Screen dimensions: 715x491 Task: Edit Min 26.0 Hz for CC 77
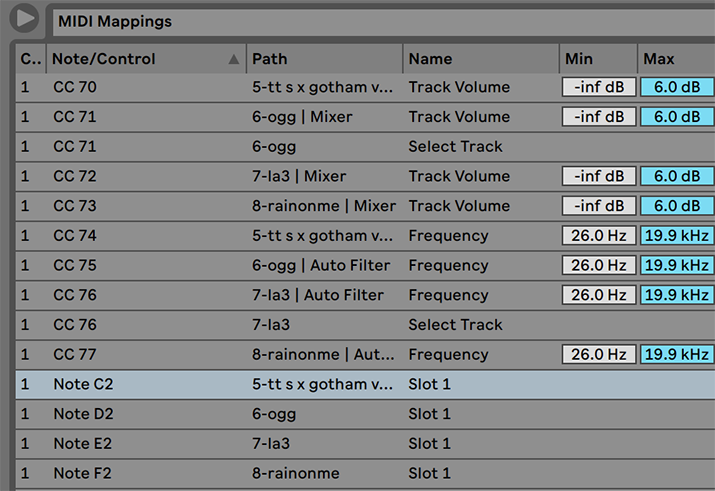tap(599, 354)
